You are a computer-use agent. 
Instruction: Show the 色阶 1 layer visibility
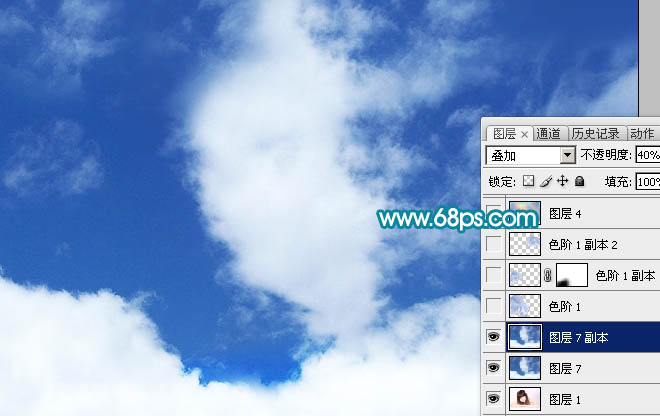click(494, 306)
